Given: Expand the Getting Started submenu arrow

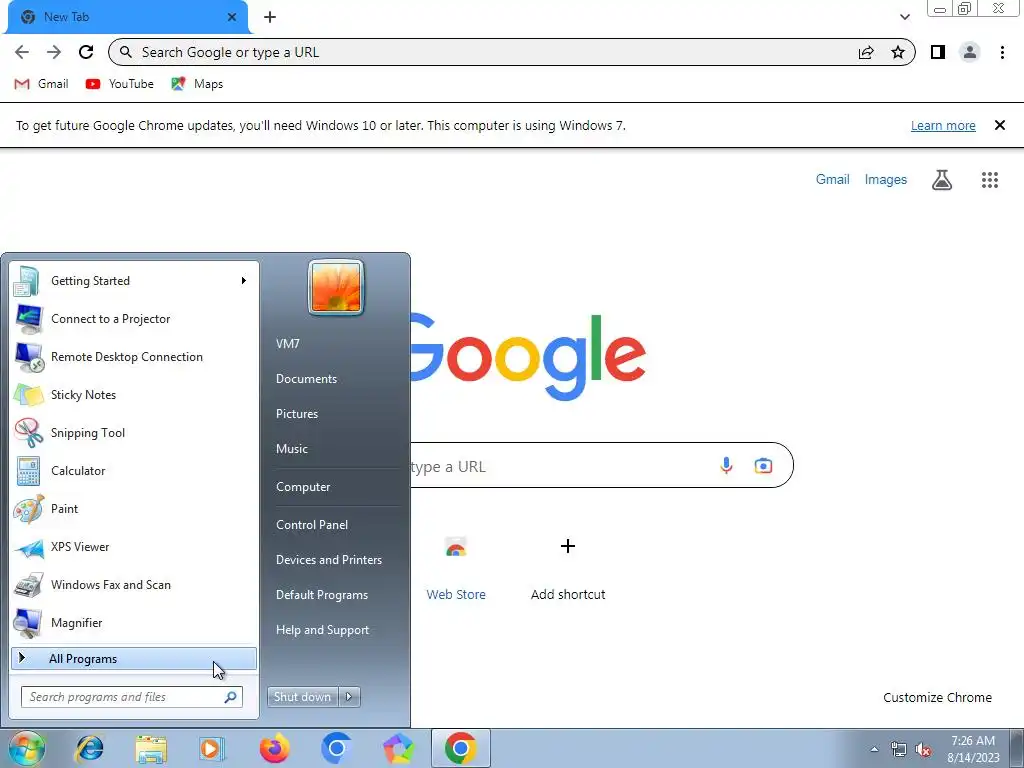Looking at the screenshot, I should click(244, 281).
